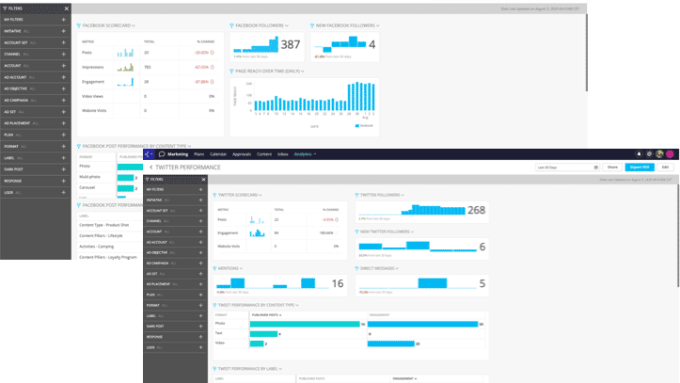
Task: Add Ad Objective filter plus in Facebook window
Action: tap(63, 88)
